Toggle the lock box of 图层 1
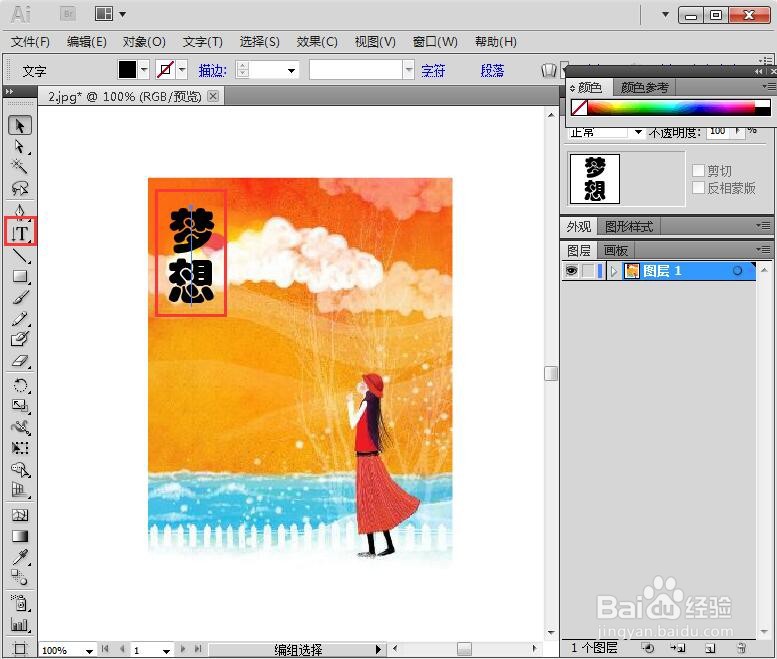The image size is (777, 659). click(x=588, y=271)
